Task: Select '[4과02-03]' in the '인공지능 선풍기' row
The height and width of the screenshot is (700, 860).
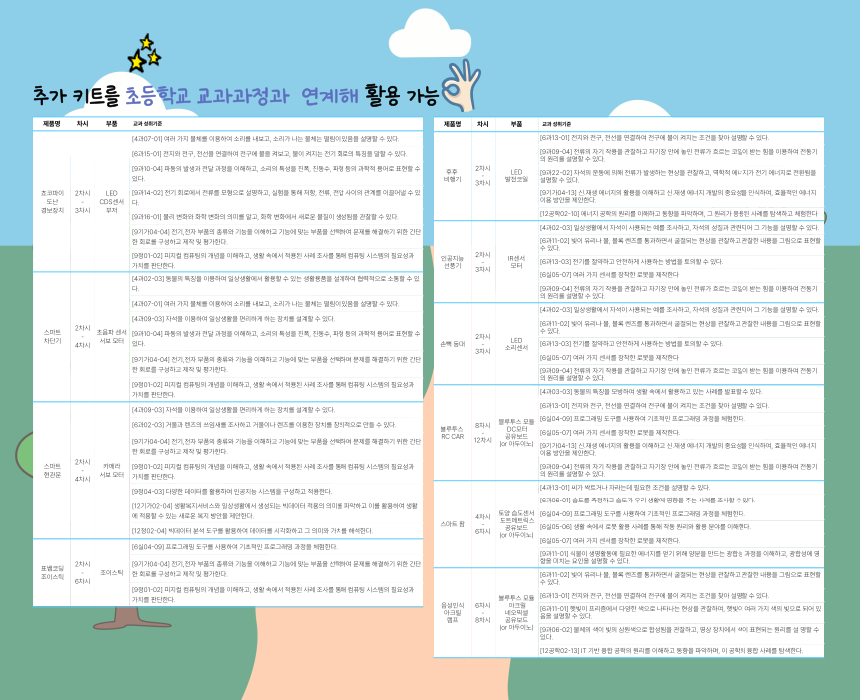Action: [x=679, y=228]
